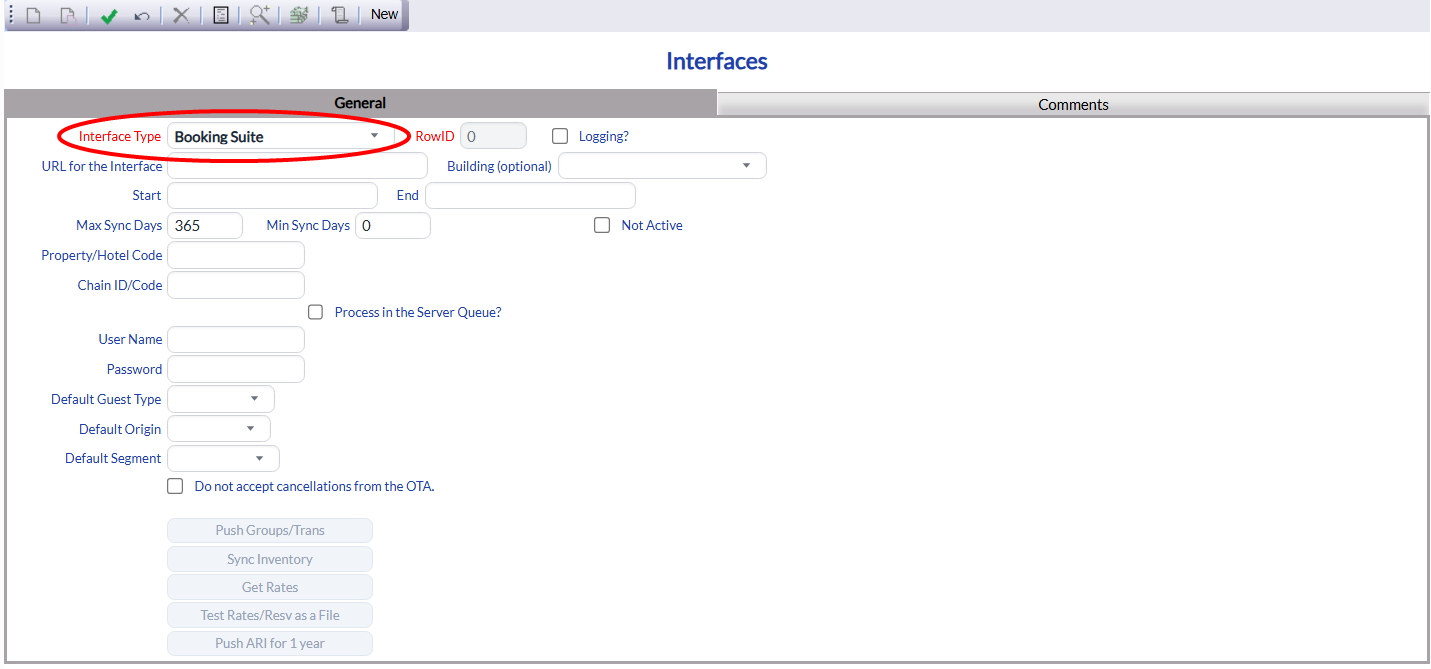Click the Sync Inventory button
Screen dimensions: 1431x669
coord(270,559)
